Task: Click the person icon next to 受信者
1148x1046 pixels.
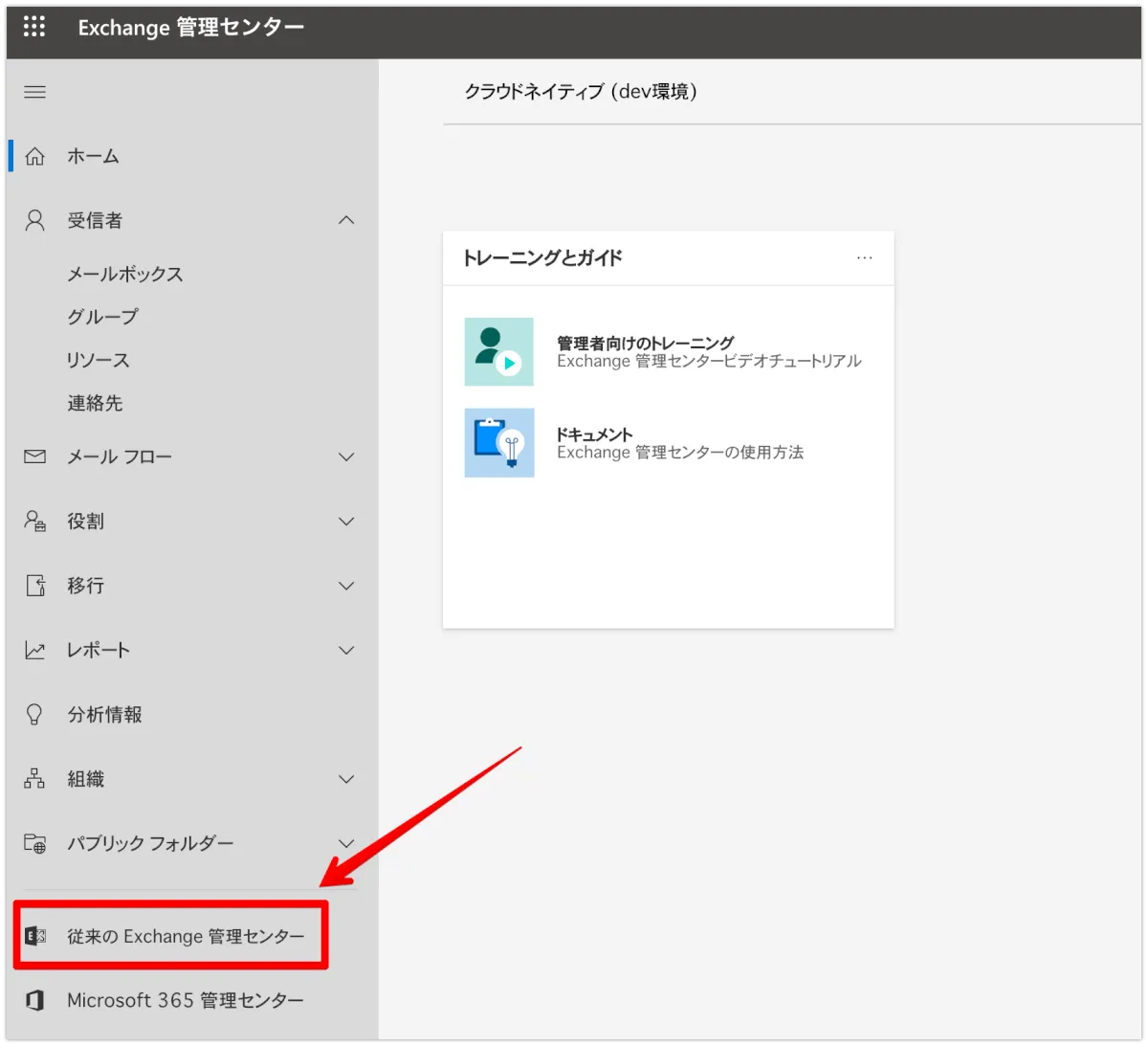Action: [x=34, y=221]
